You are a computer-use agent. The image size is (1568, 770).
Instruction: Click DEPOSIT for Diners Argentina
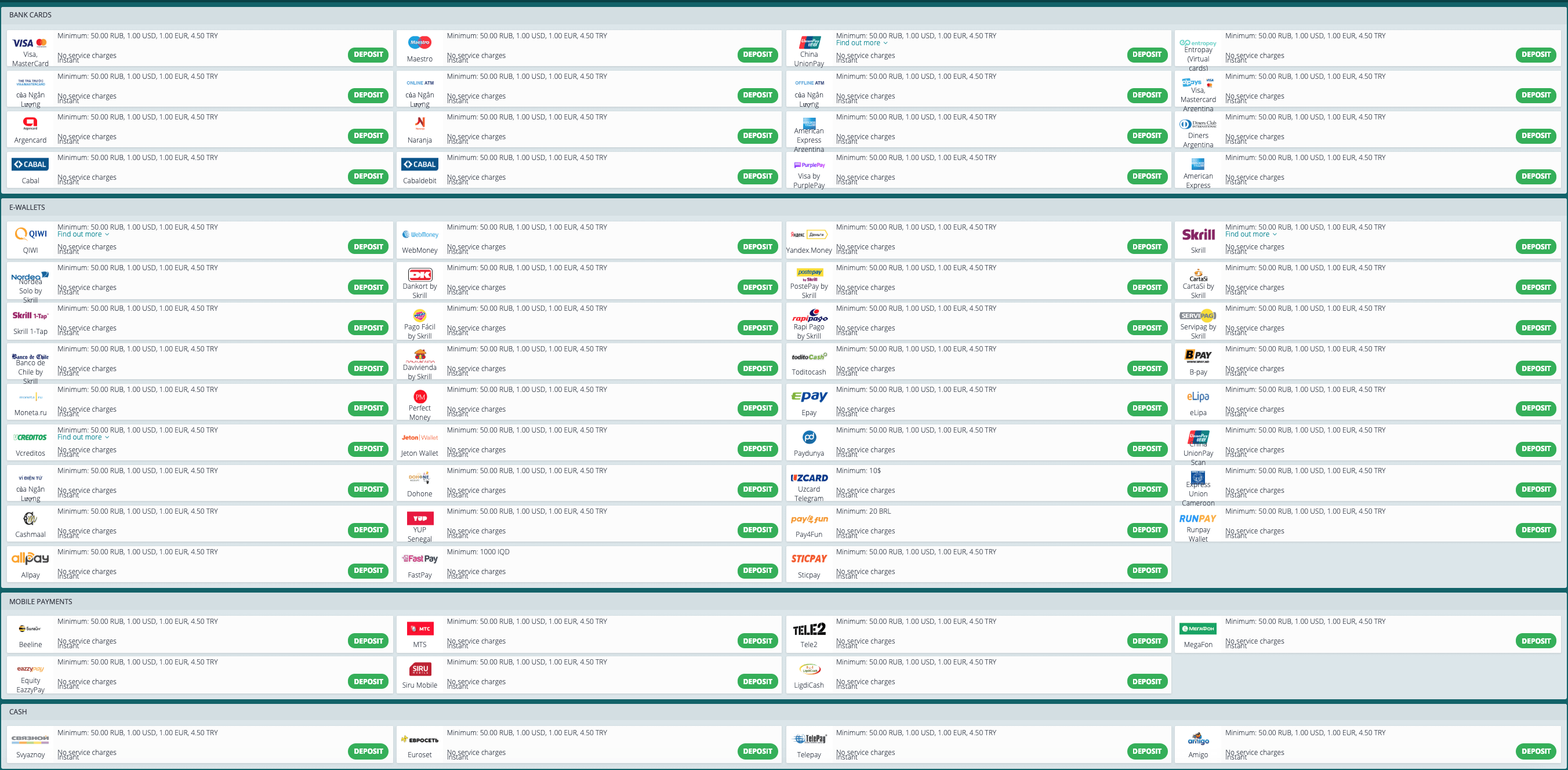[1536, 136]
